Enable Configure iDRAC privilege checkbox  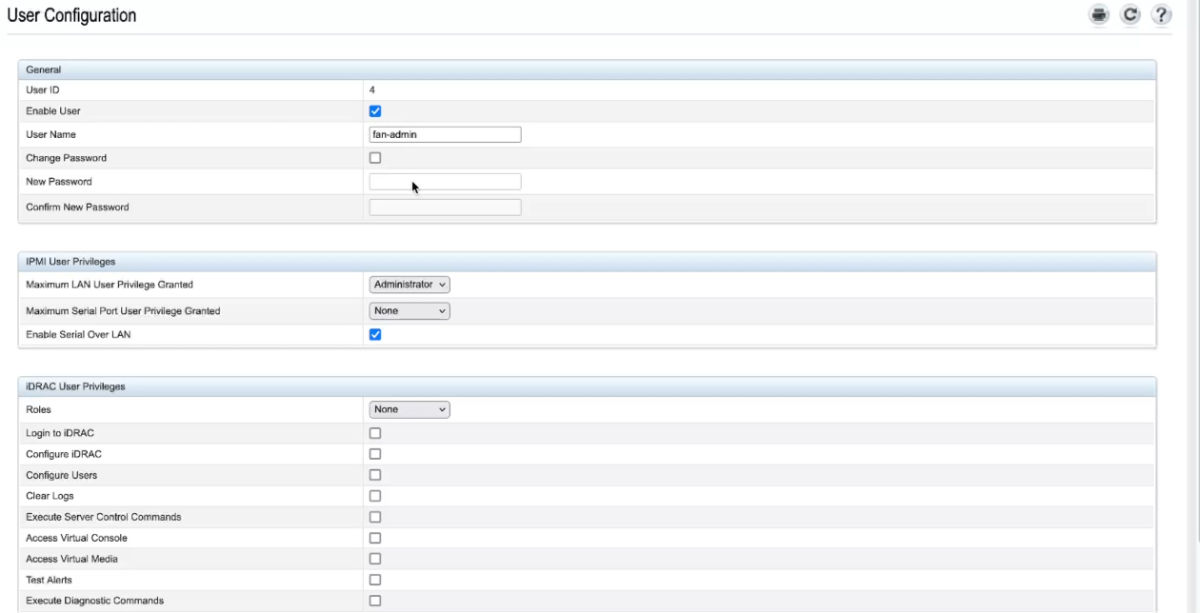tap(375, 454)
